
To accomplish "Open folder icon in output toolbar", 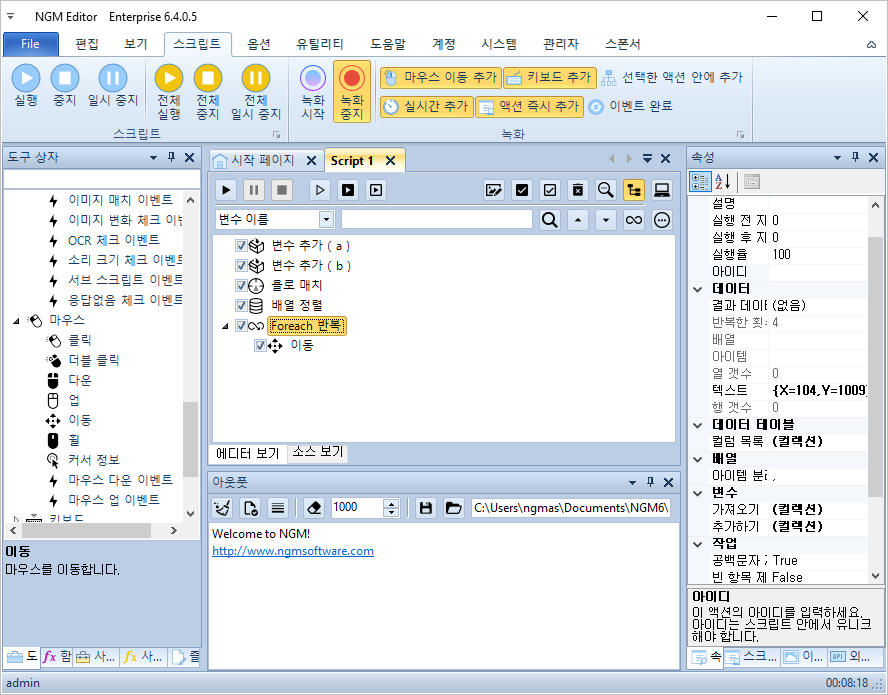I will [x=453, y=508].
